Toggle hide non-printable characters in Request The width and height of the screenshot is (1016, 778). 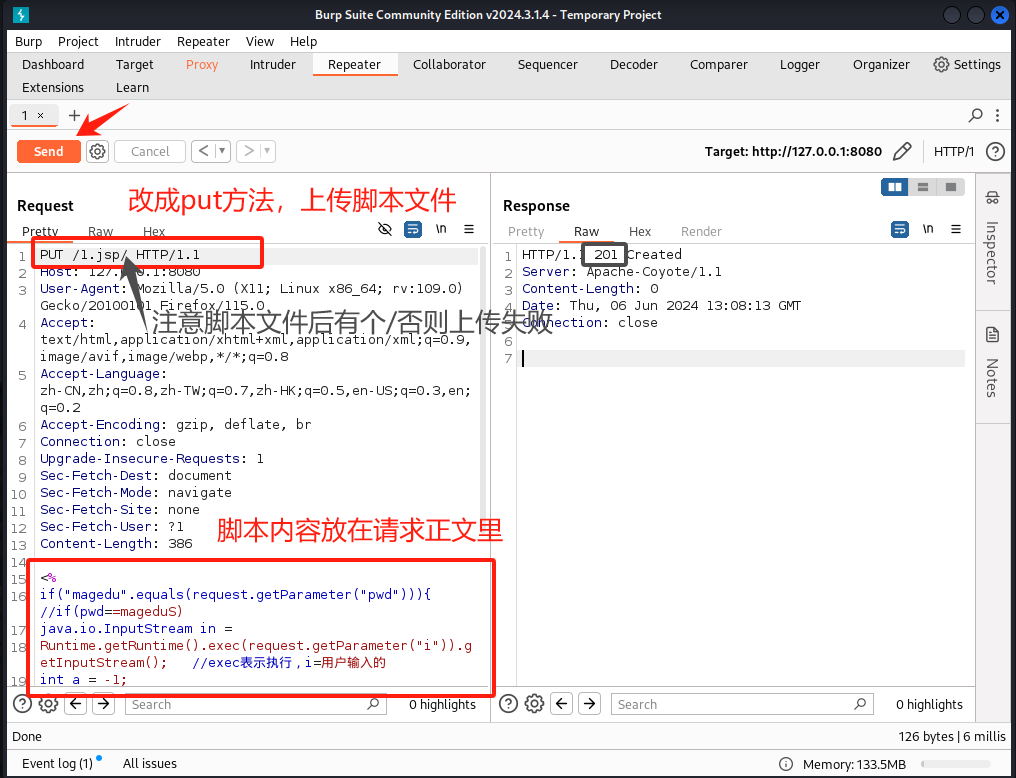coord(385,229)
